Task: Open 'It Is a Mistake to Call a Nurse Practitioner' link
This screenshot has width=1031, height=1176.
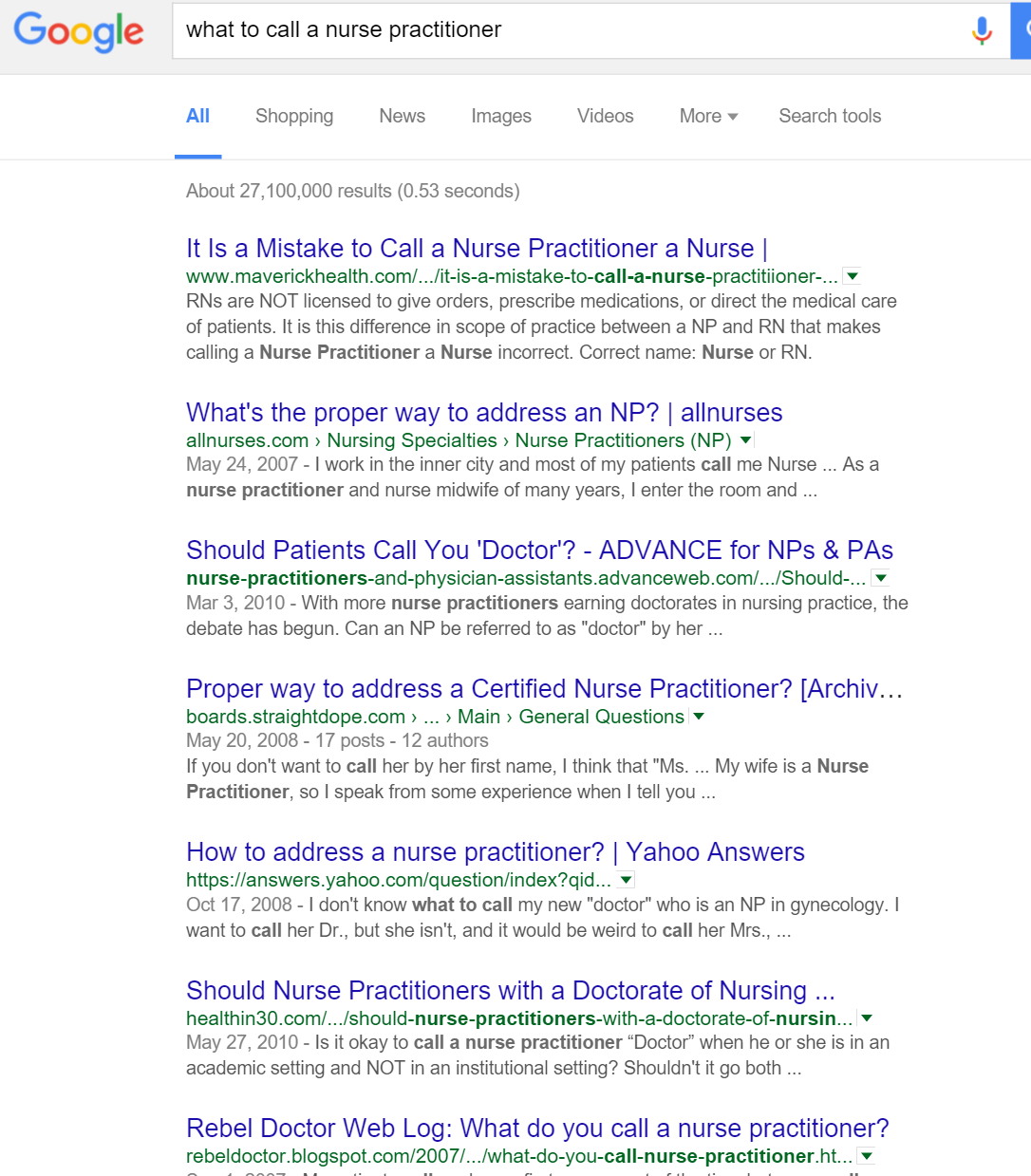Action: tap(477, 249)
